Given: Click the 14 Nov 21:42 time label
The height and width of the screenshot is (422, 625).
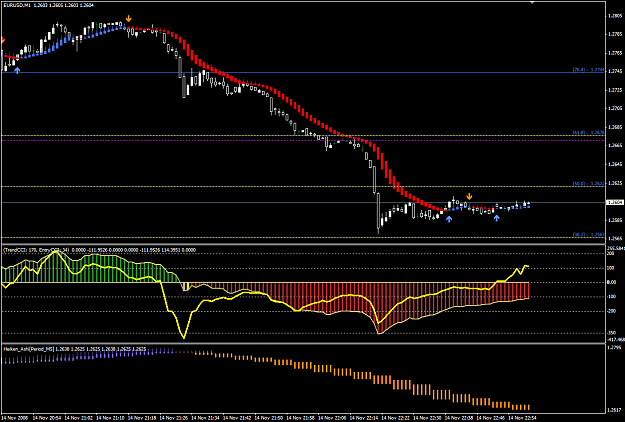Looking at the screenshot, I should tap(238, 418).
